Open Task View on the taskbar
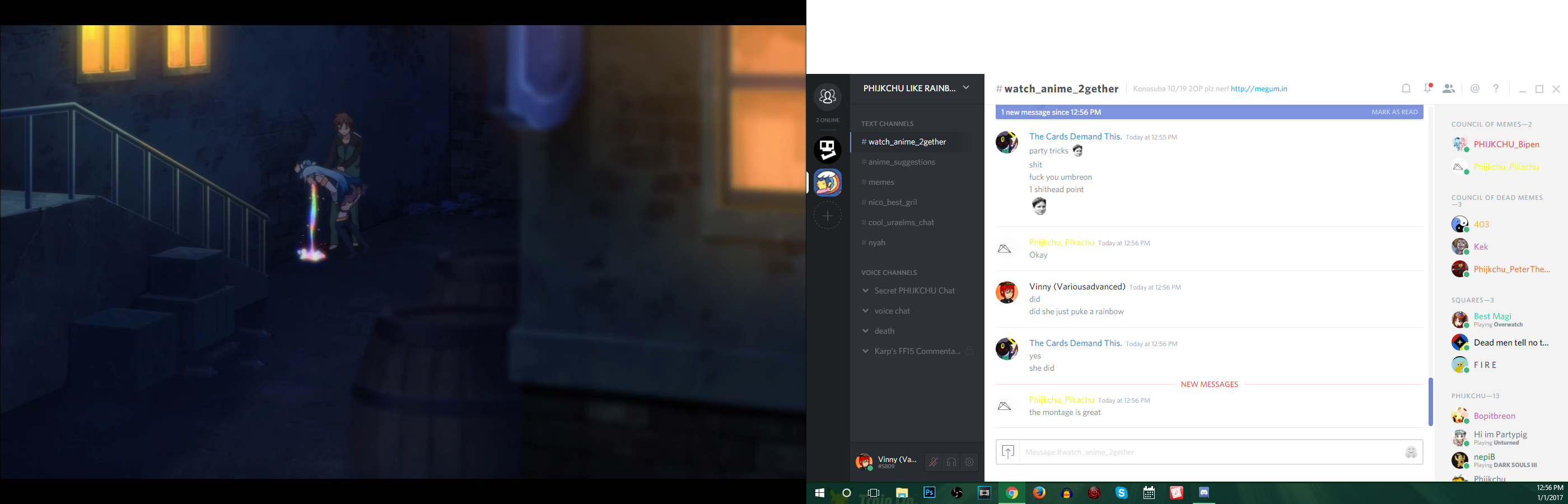The height and width of the screenshot is (504, 1568). tap(874, 493)
